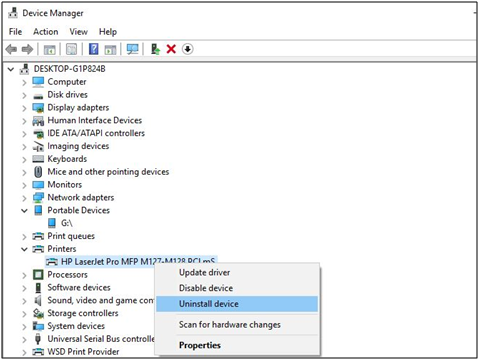This screenshot has width=480, height=360.
Task: Click the Help question-mark toolbar icon
Action: click(94, 49)
